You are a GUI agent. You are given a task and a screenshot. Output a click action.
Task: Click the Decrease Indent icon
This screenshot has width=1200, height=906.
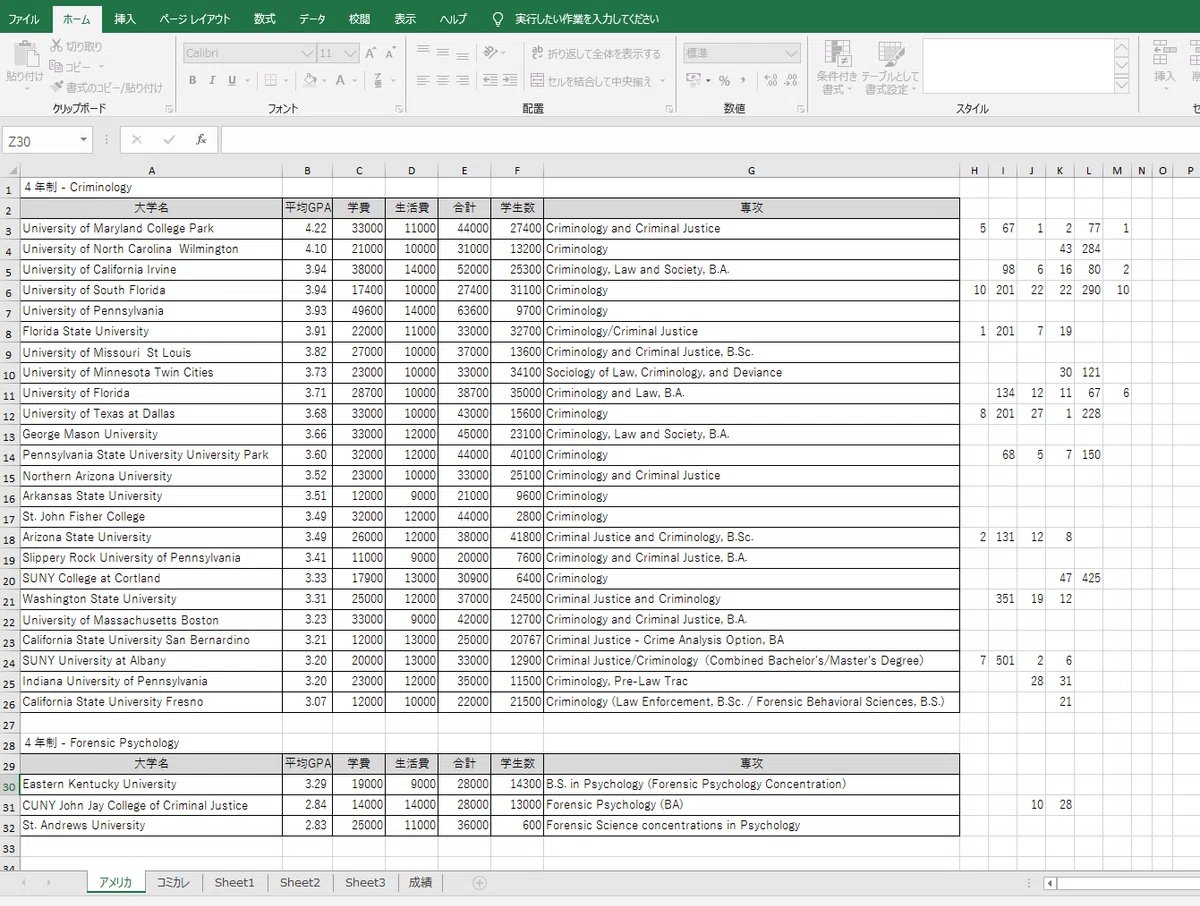pyautogui.click(x=490, y=81)
